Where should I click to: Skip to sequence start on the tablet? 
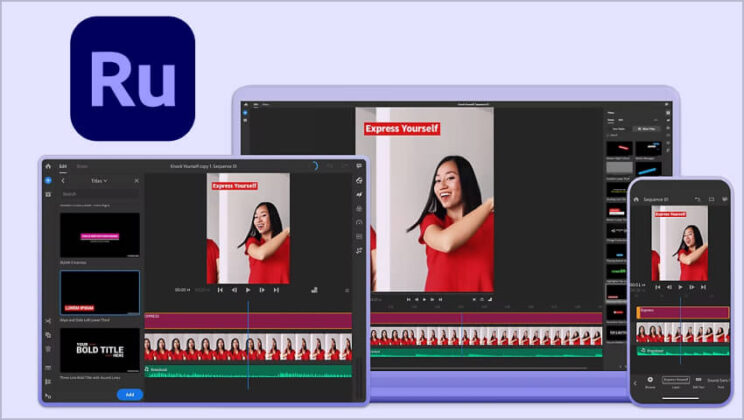click(220, 290)
